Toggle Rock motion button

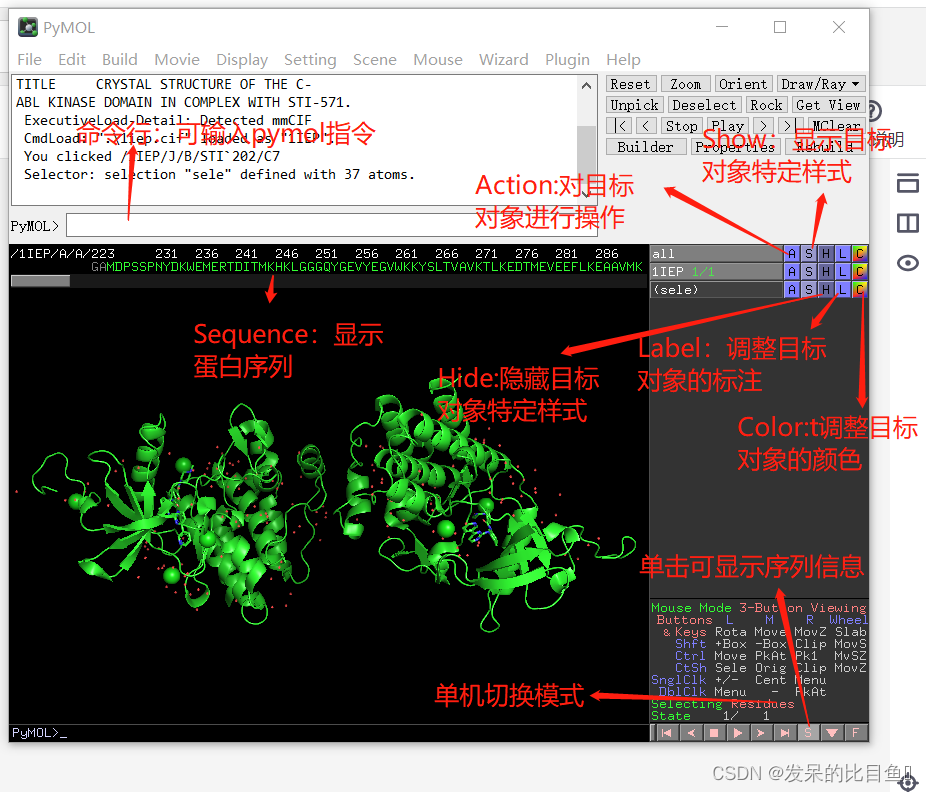click(x=766, y=105)
